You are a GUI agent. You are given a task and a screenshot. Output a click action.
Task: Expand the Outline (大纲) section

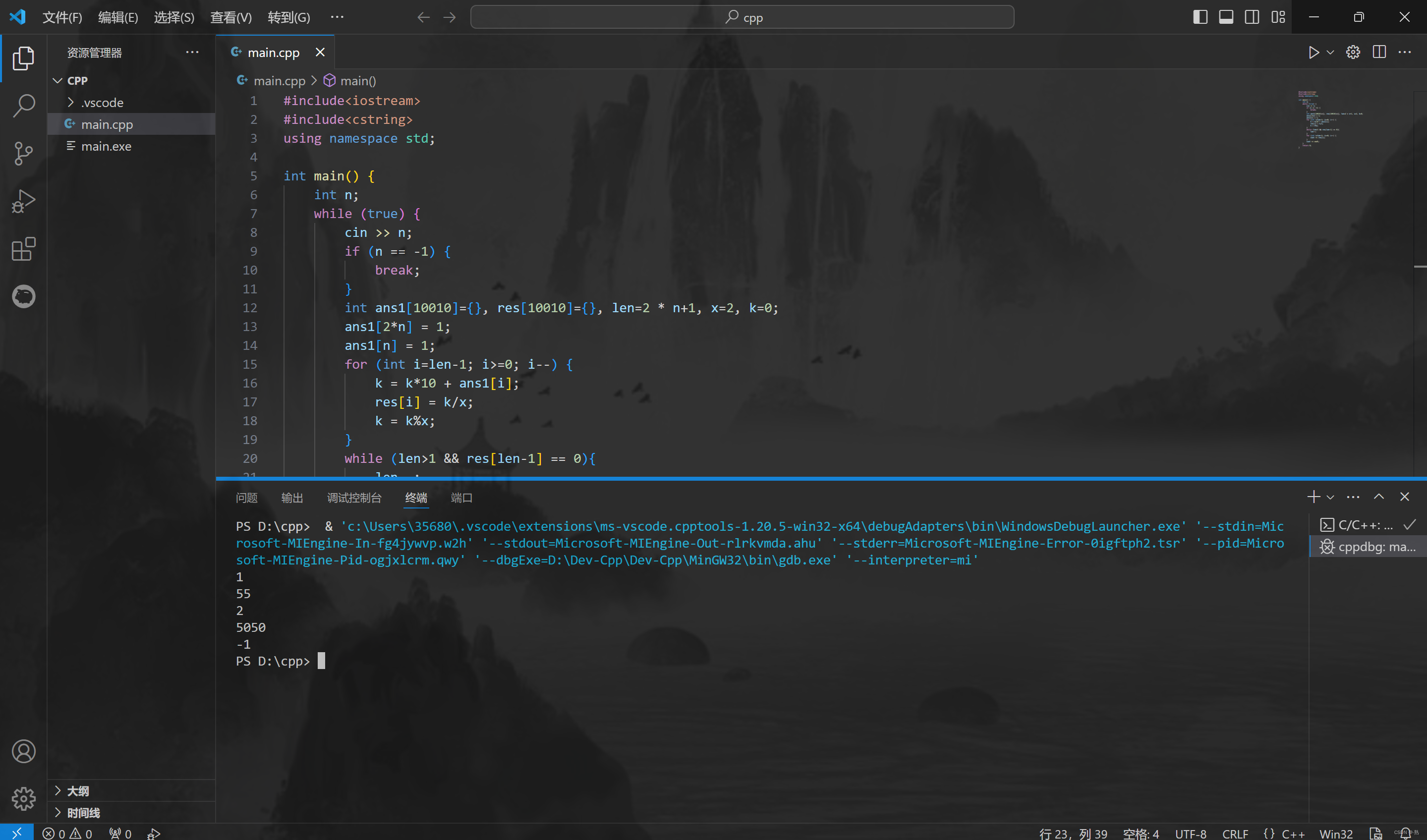[131, 791]
